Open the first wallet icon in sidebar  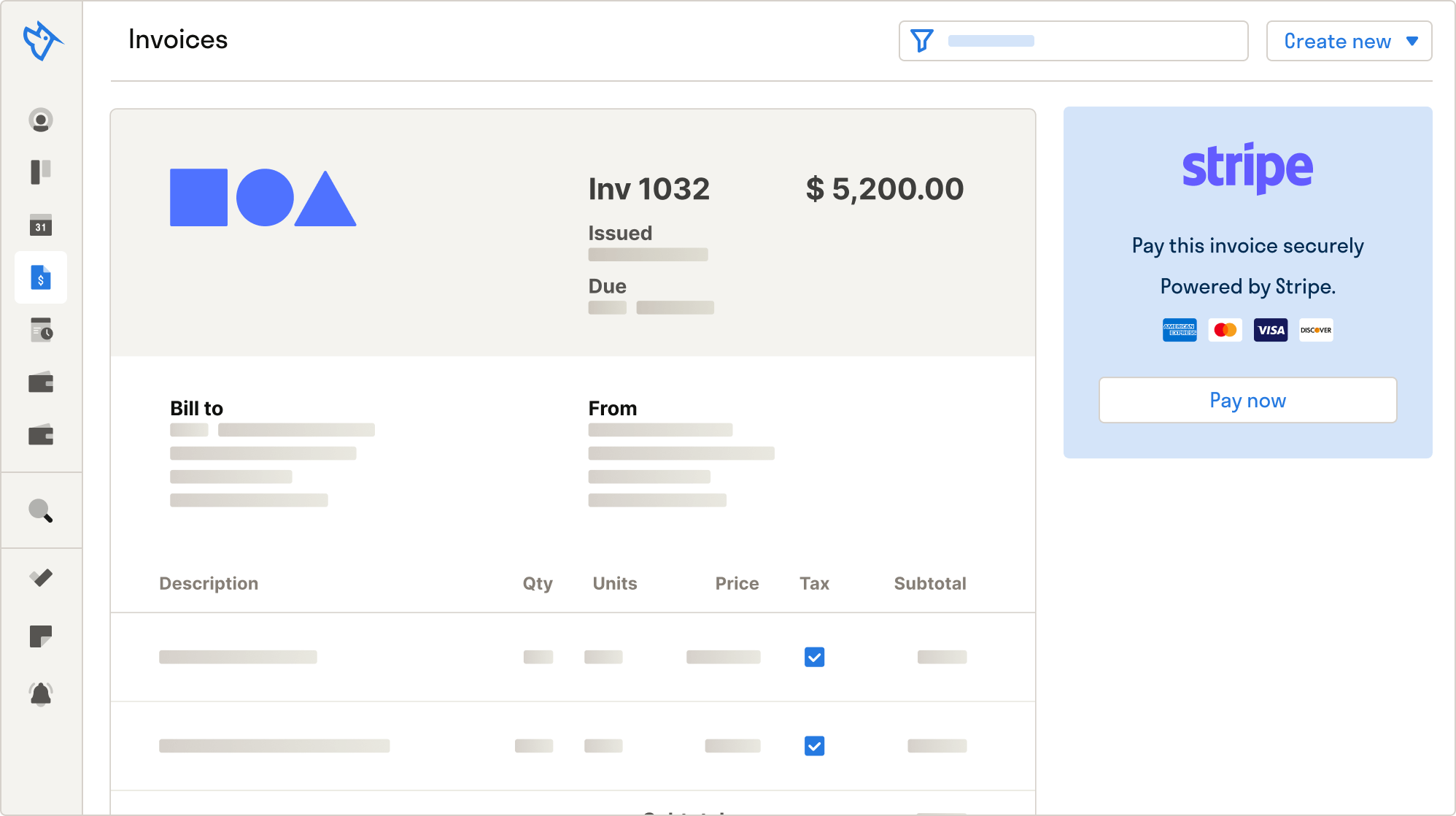(x=41, y=382)
